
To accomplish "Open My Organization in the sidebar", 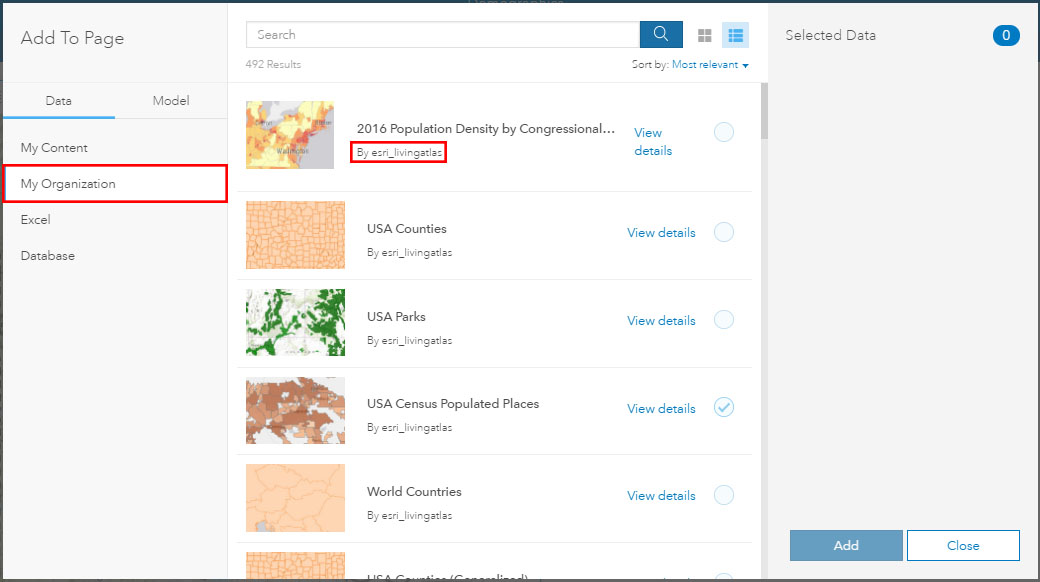I will coord(68,184).
